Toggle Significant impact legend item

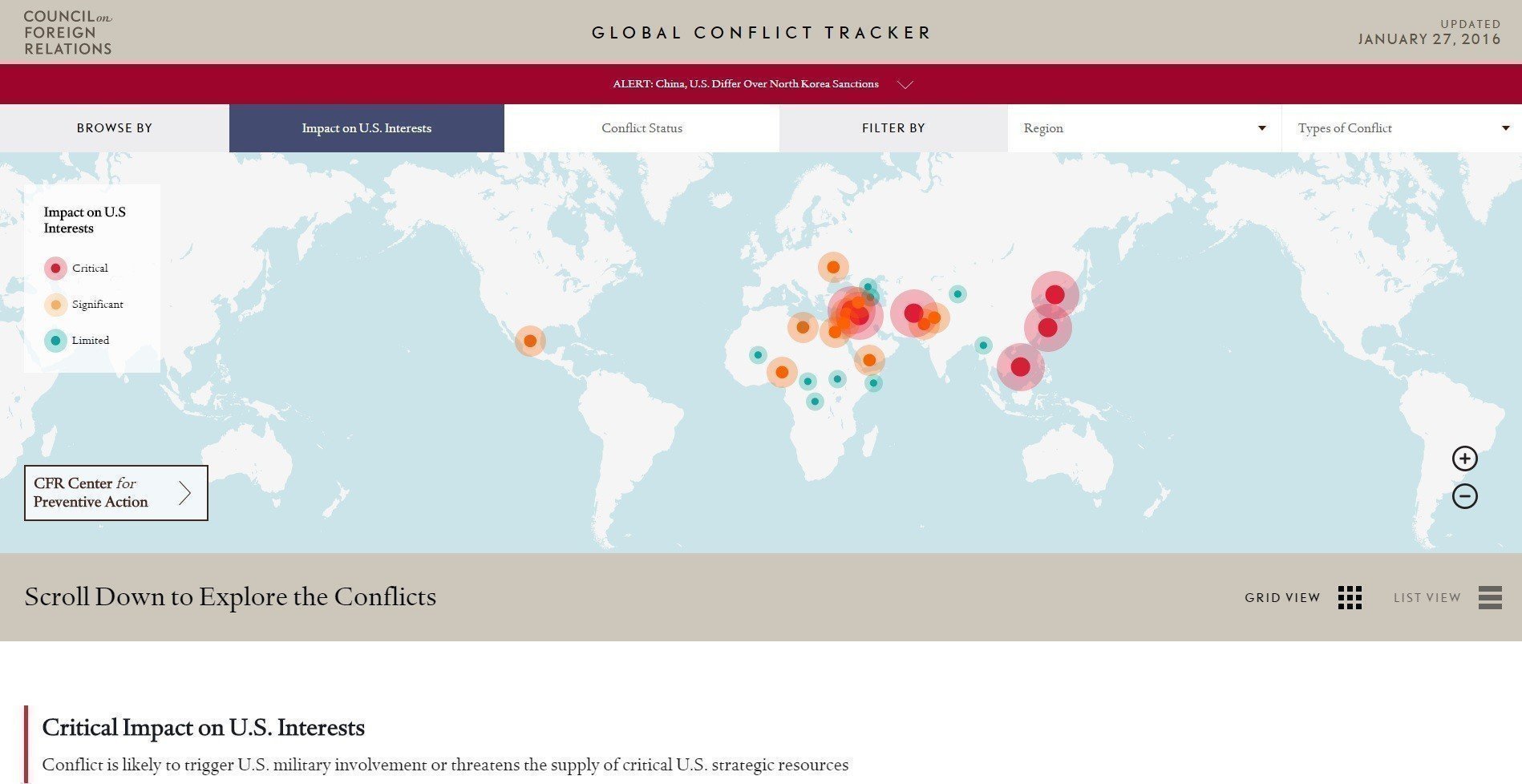55,305
